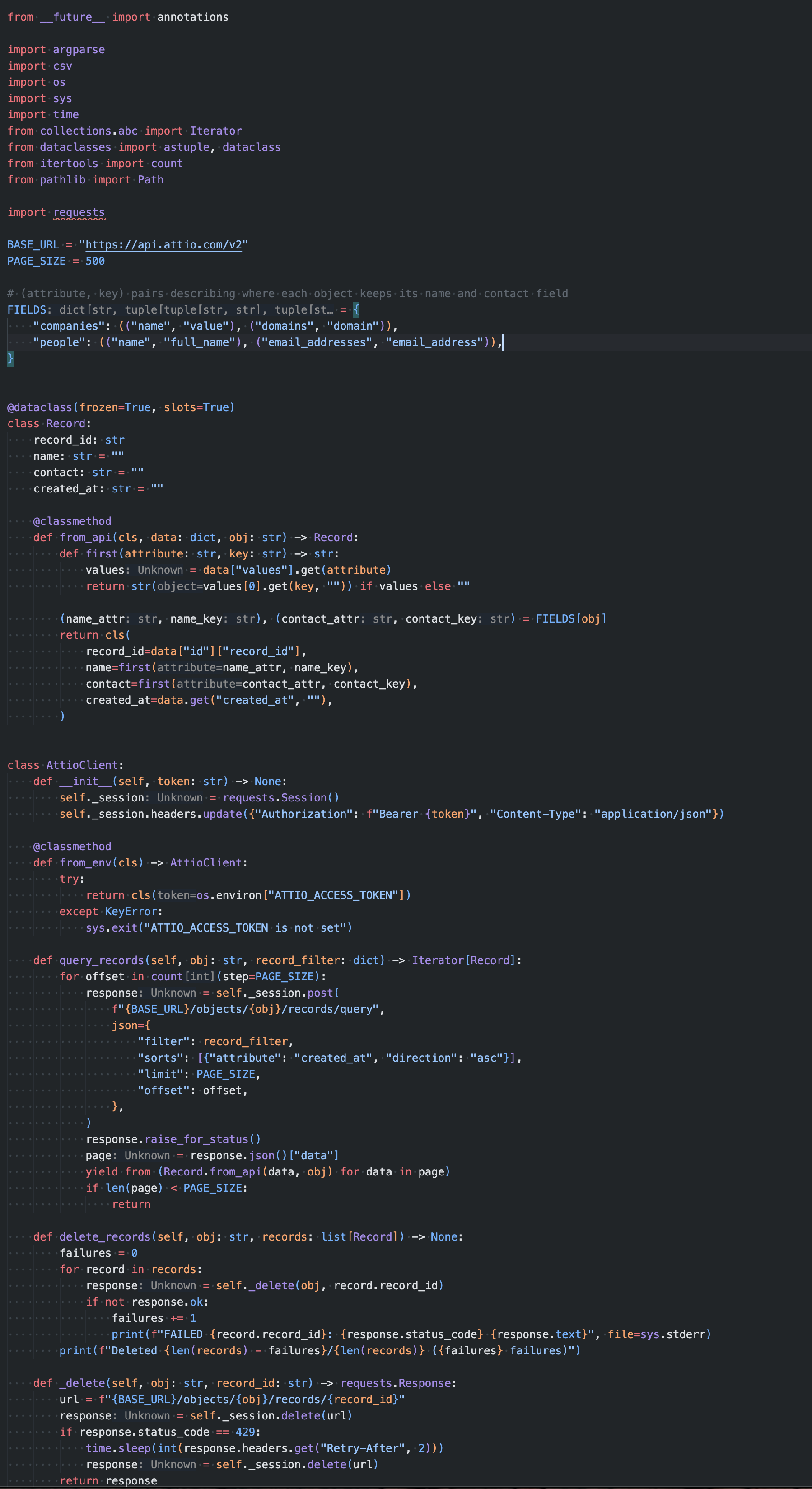The image size is (812, 1489).
Task: Click 'if response.status_code == 429:' condition
Action: pyautogui.click(x=160, y=1431)
